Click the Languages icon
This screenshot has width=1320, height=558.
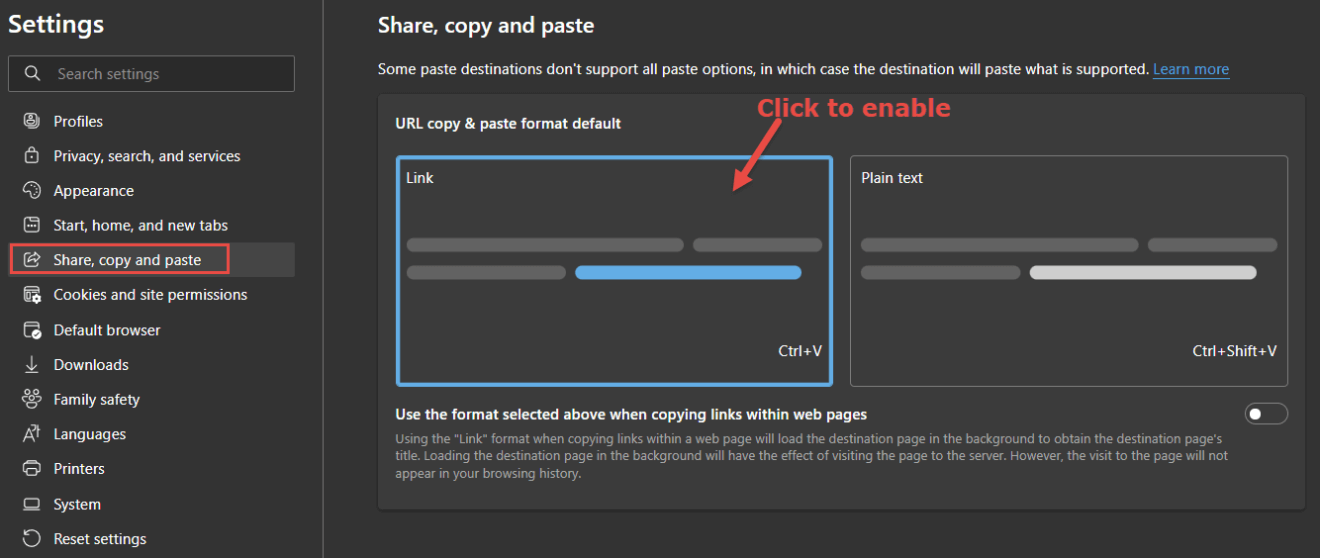32,434
